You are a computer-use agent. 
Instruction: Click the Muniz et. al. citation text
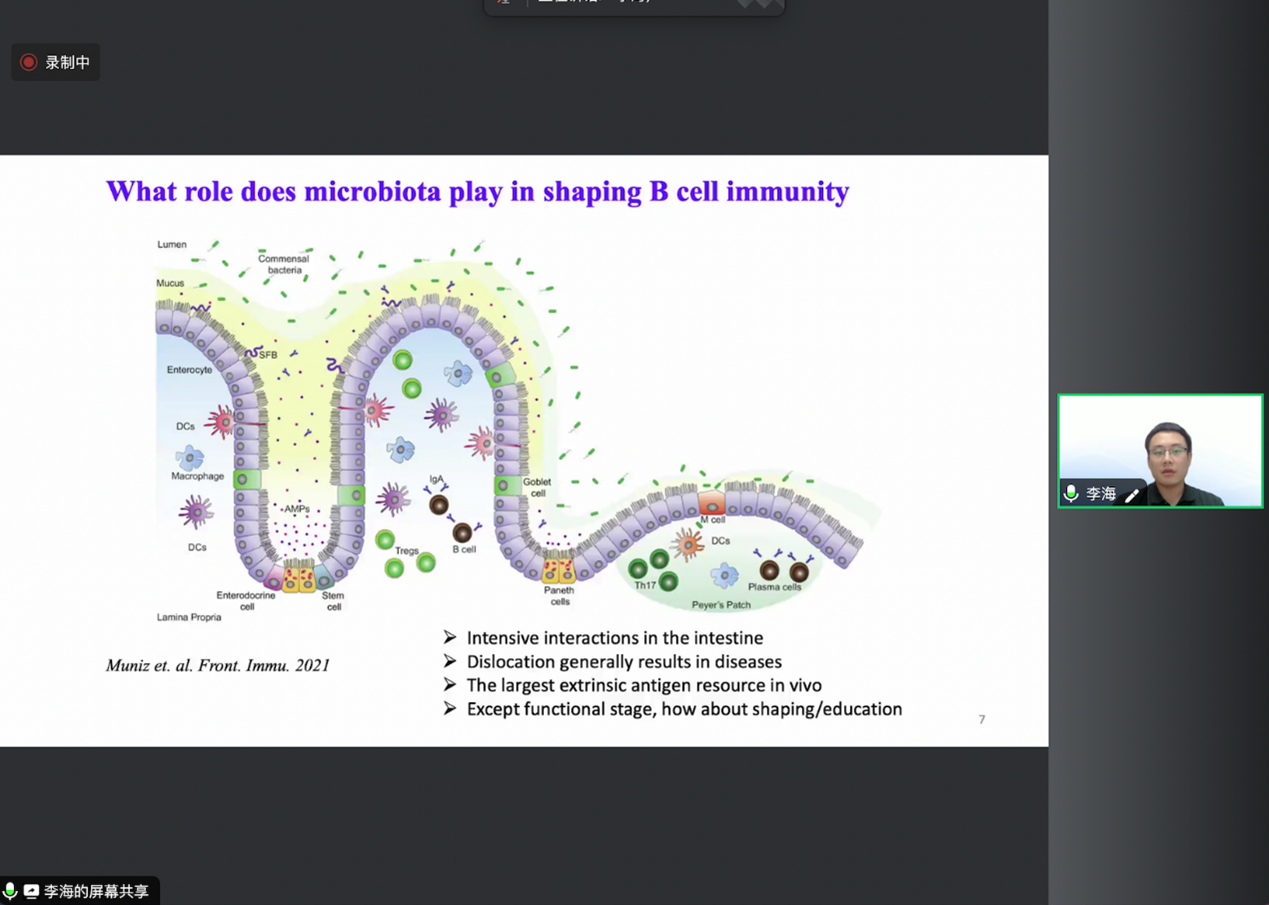coord(217,665)
